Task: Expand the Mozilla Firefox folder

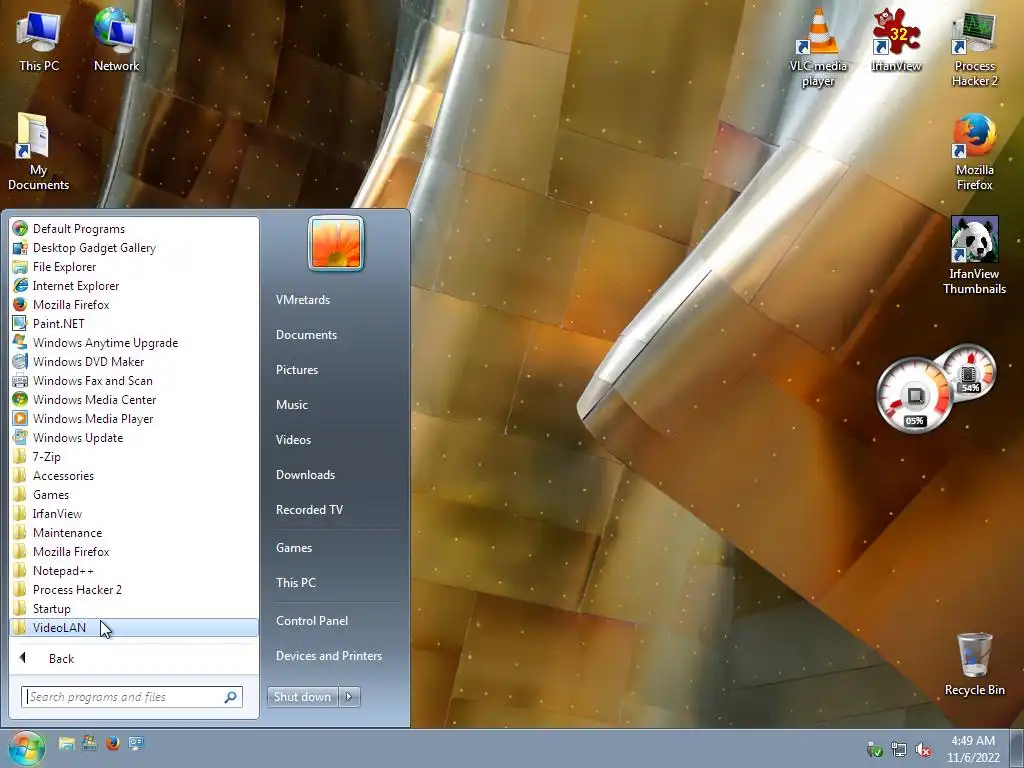Action: pyautogui.click(x=134, y=551)
